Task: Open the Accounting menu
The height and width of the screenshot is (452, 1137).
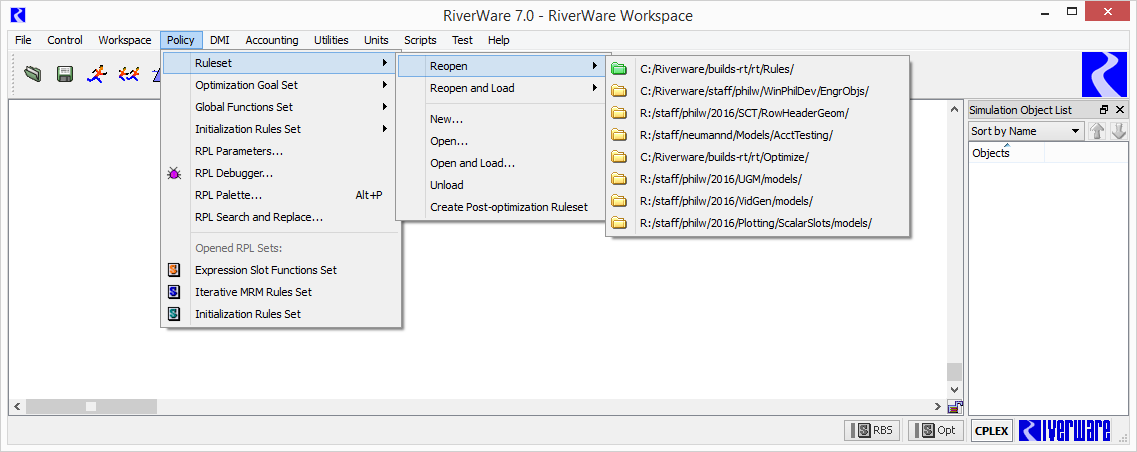Action: click(x=272, y=40)
